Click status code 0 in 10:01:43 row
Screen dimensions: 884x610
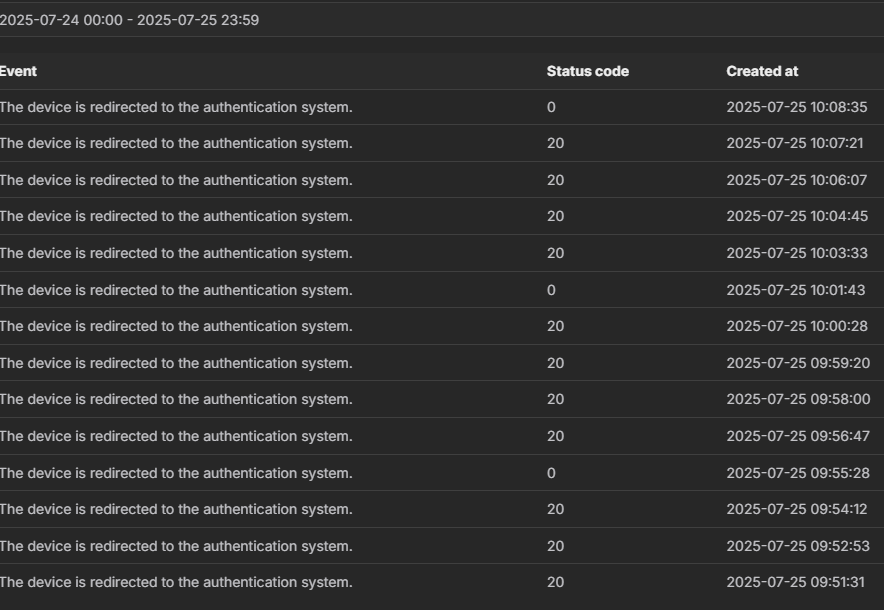(x=551, y=290)
